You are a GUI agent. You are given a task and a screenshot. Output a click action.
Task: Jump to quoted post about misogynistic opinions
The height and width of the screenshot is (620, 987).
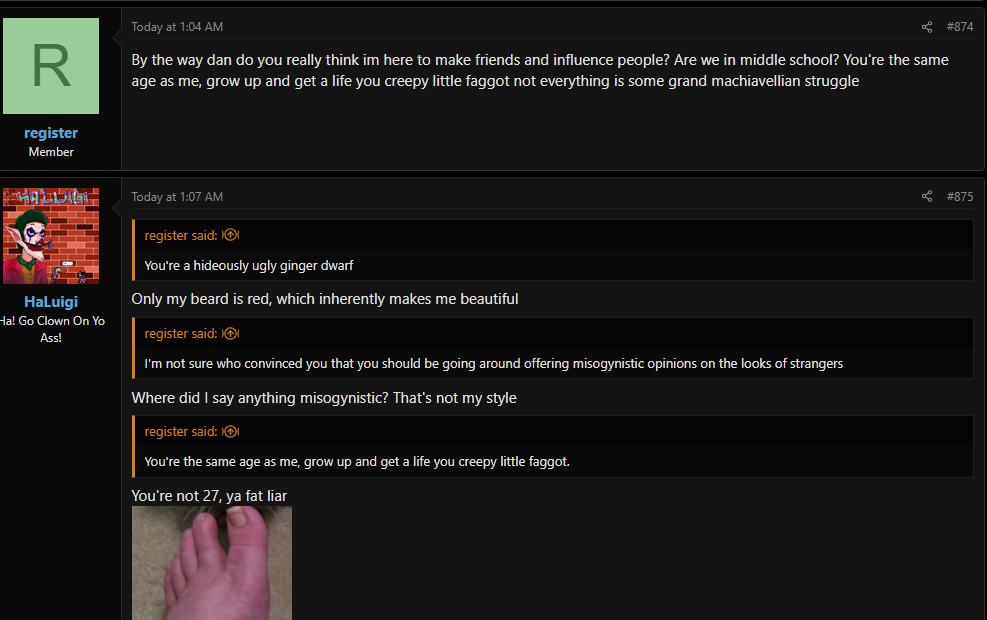tap(230, 334)
